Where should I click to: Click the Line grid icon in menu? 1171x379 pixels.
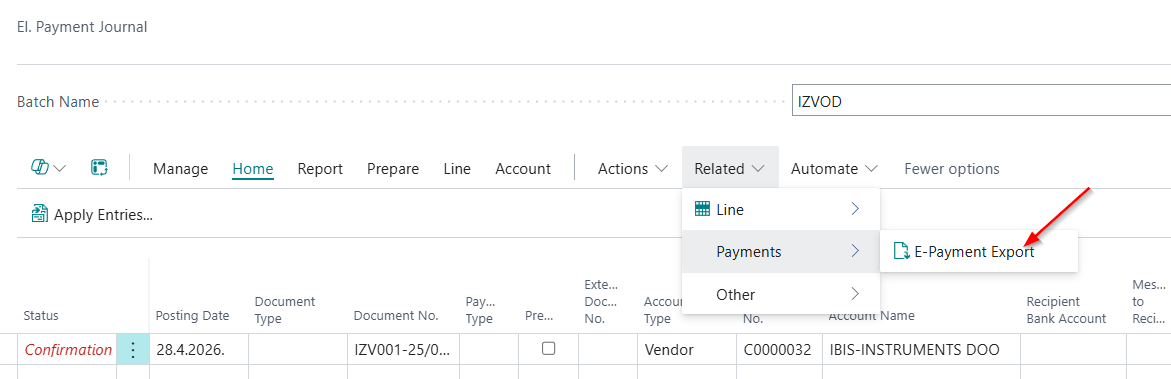(702, 210)
